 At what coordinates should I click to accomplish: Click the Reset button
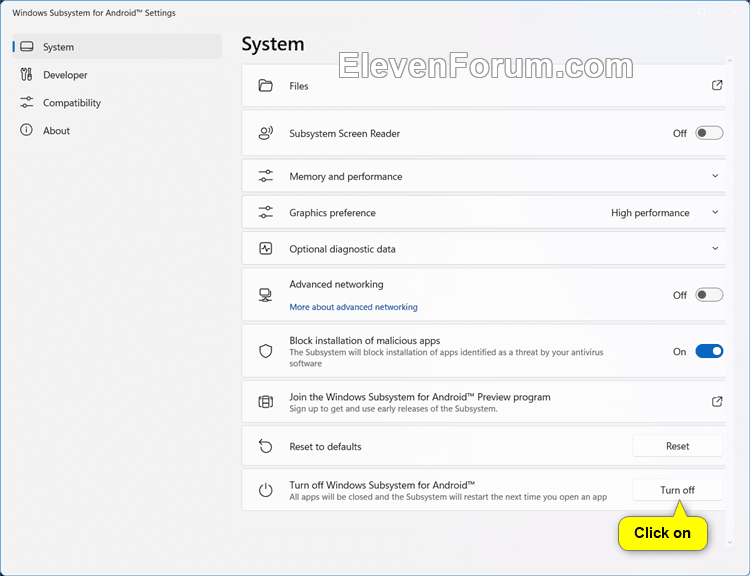click(x=677, y=446)
